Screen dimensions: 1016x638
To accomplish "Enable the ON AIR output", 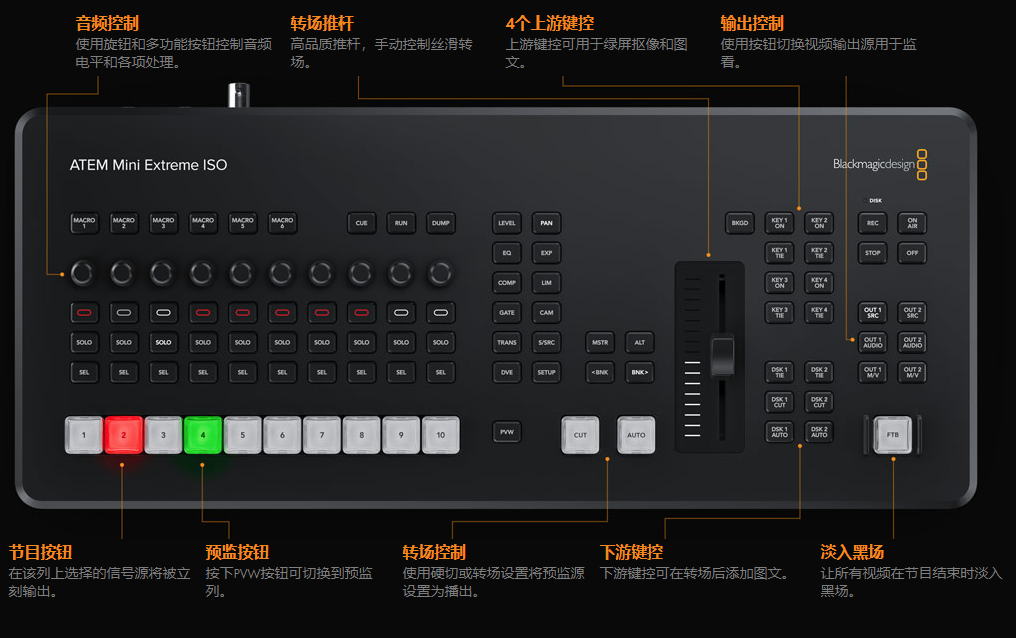I will [x=911, y=222].
